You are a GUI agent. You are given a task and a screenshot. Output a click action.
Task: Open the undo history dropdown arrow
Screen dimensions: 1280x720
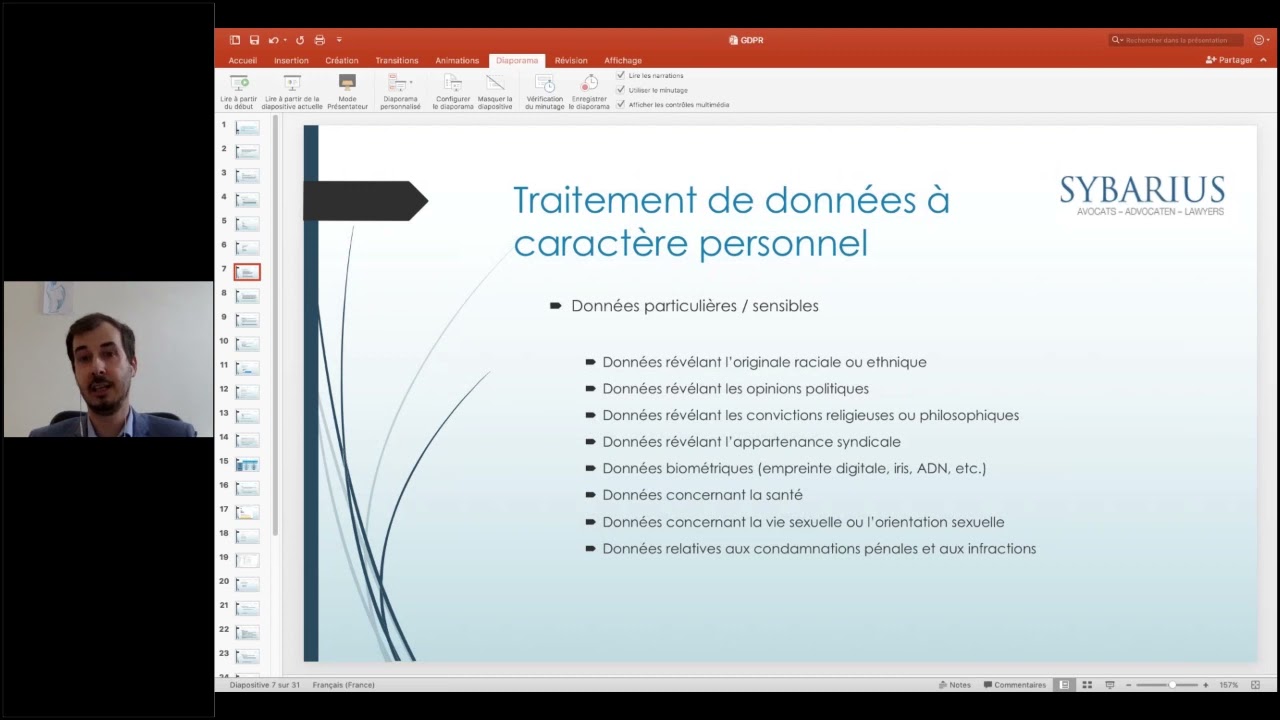pyautogui.click(x=285, y=40)
